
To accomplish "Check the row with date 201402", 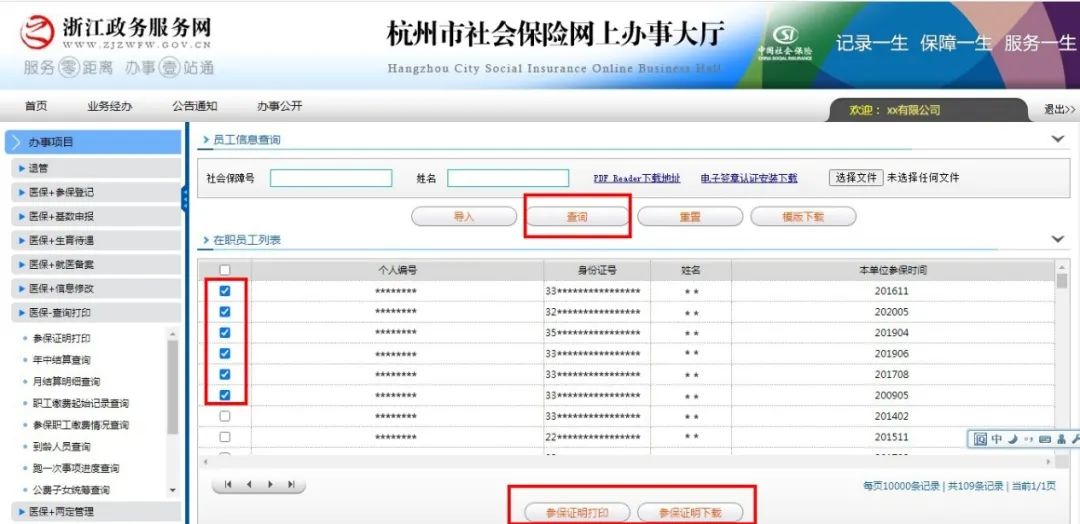I will (225, 417).
